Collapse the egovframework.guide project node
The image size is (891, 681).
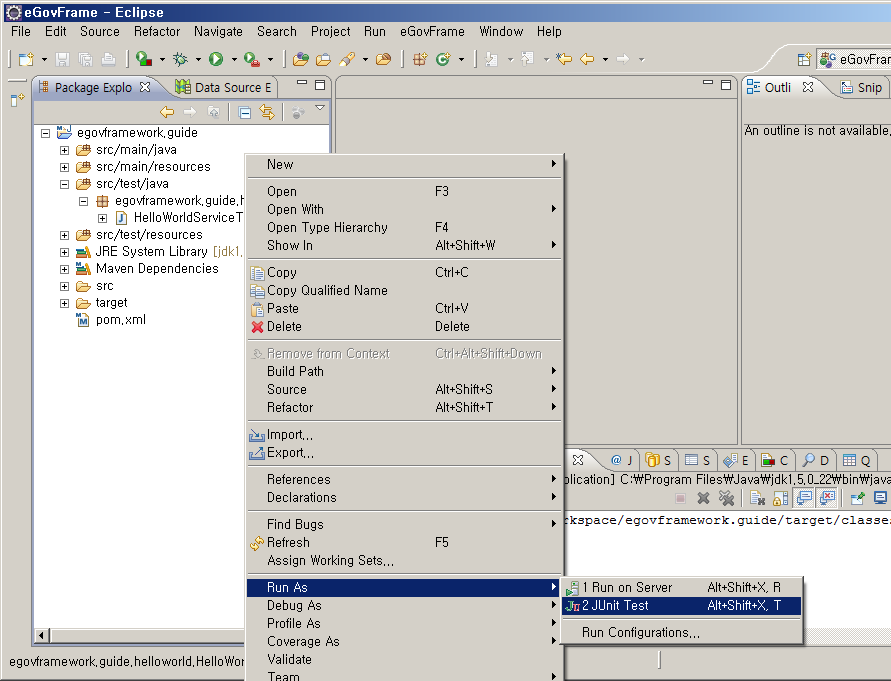pos(46,133)
